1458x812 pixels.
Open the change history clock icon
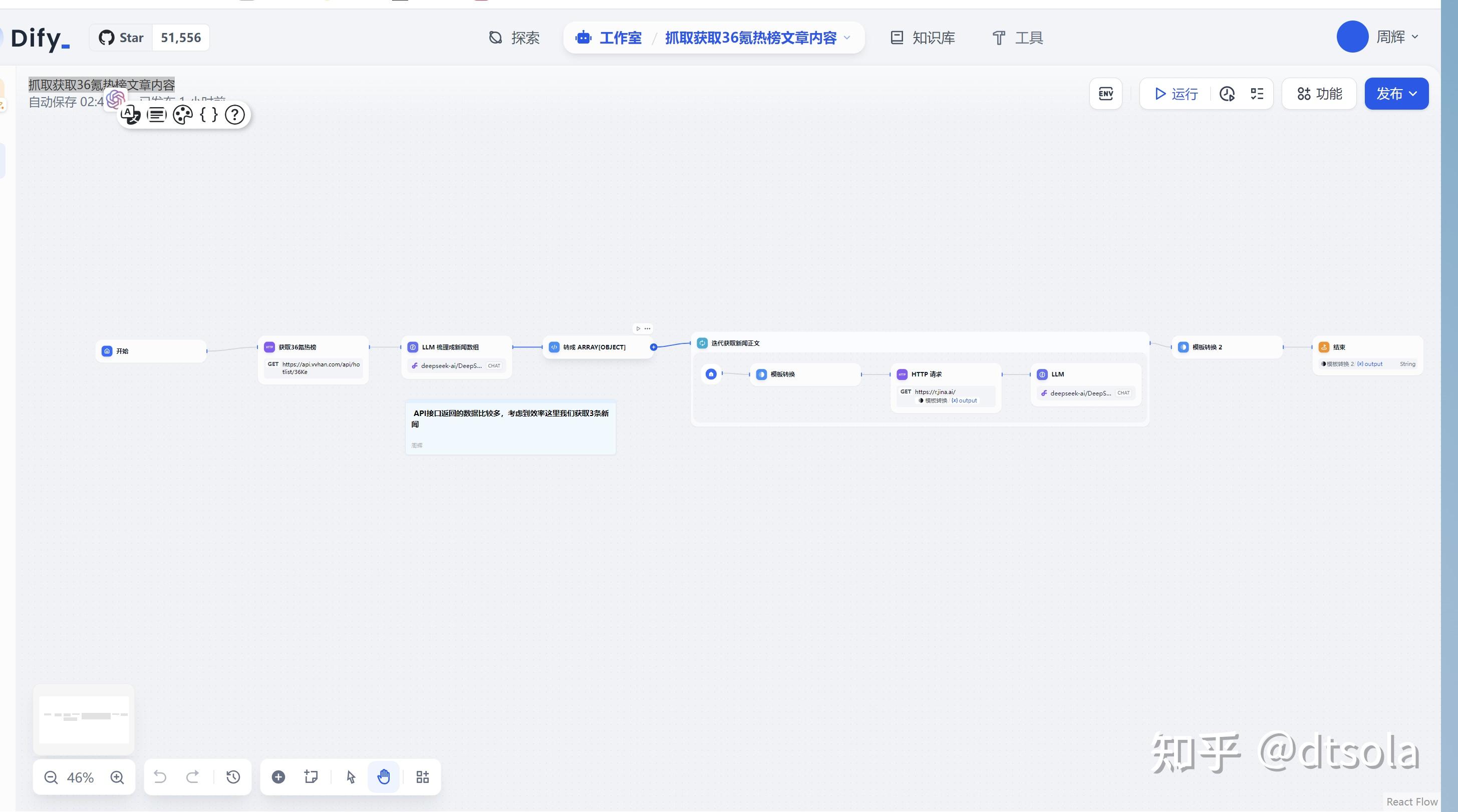[233, 777]
